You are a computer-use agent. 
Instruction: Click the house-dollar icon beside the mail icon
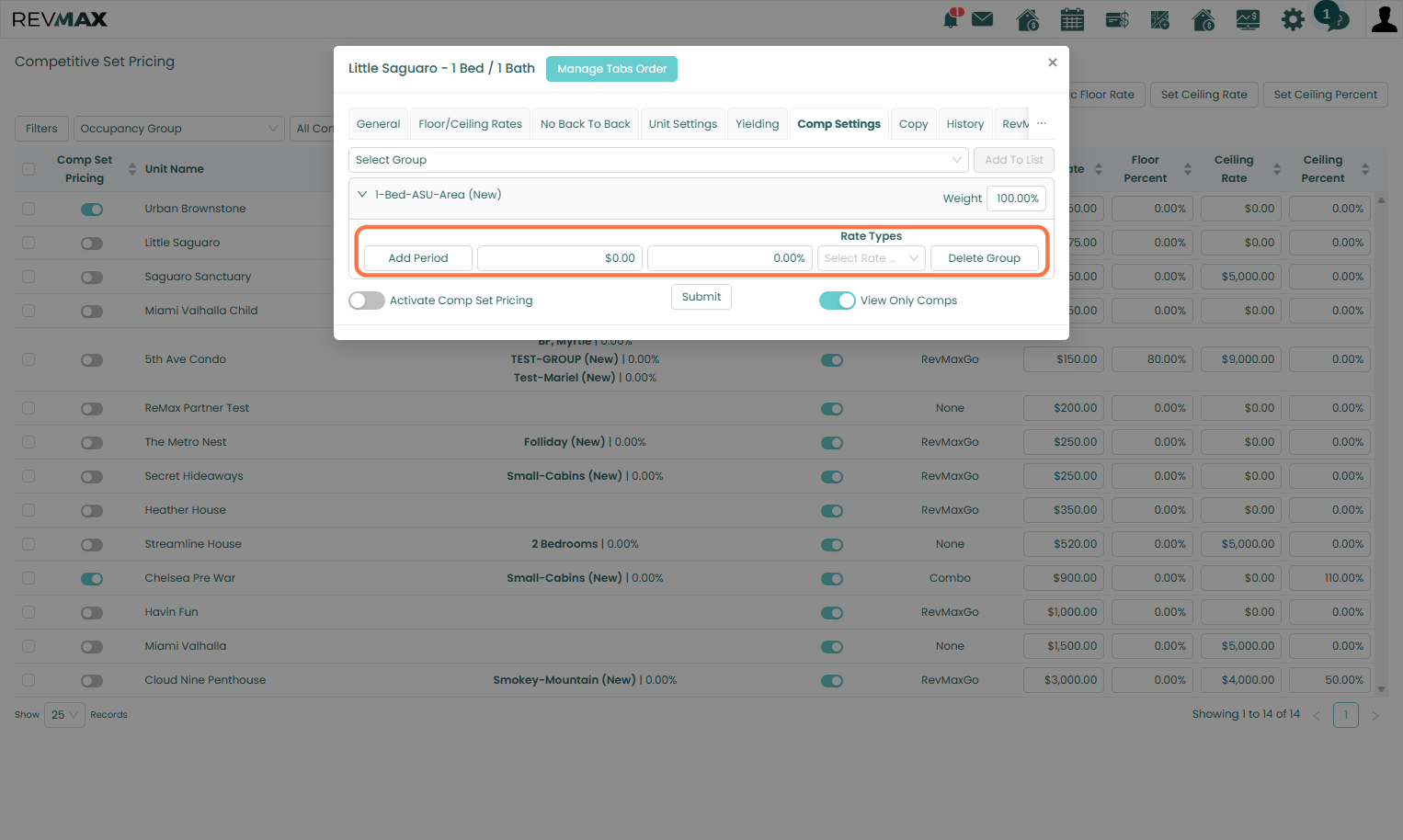coord(1028,19)
